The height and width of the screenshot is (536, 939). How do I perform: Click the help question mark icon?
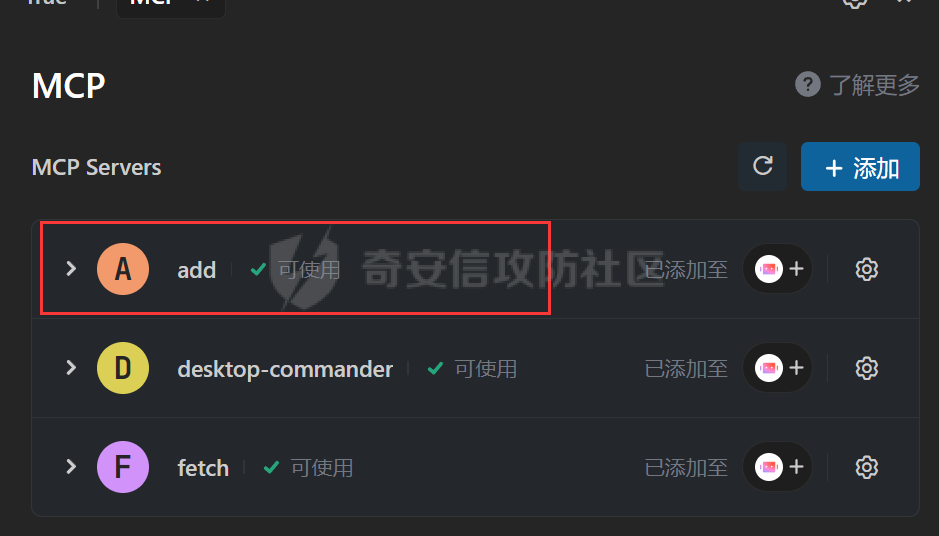click(x=807, y=84)
